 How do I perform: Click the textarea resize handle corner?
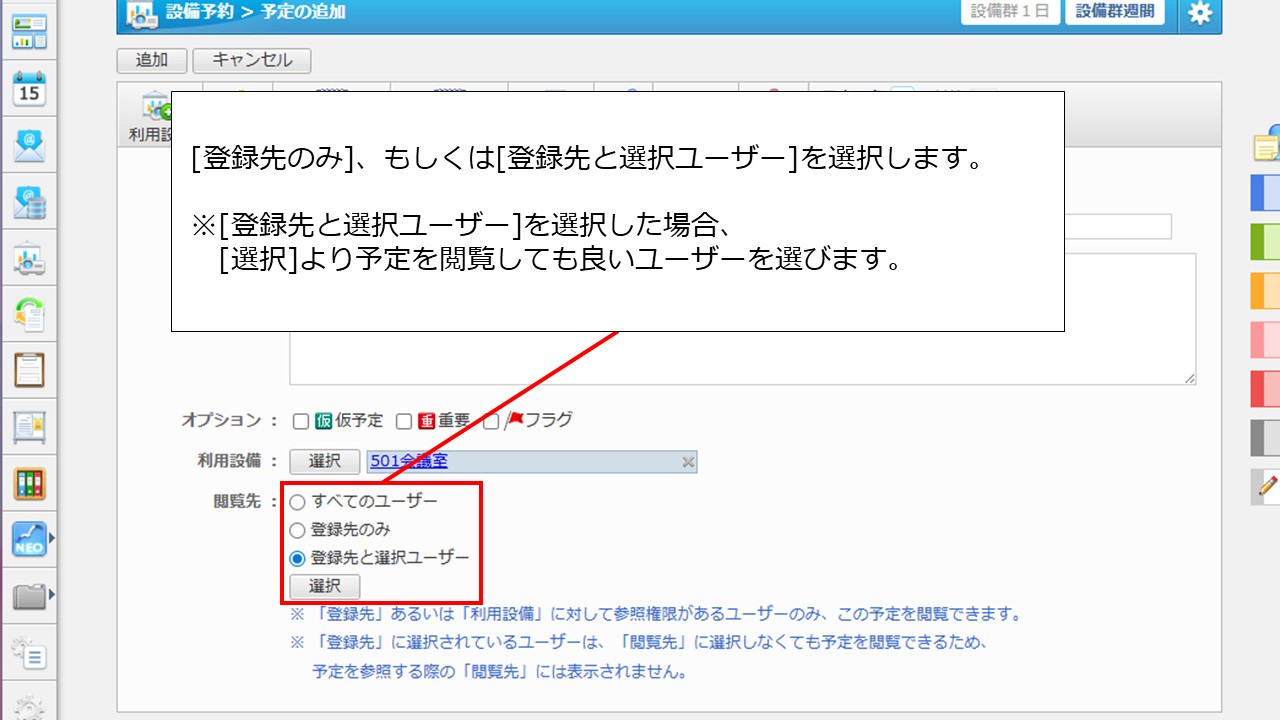coord(1190,379)
